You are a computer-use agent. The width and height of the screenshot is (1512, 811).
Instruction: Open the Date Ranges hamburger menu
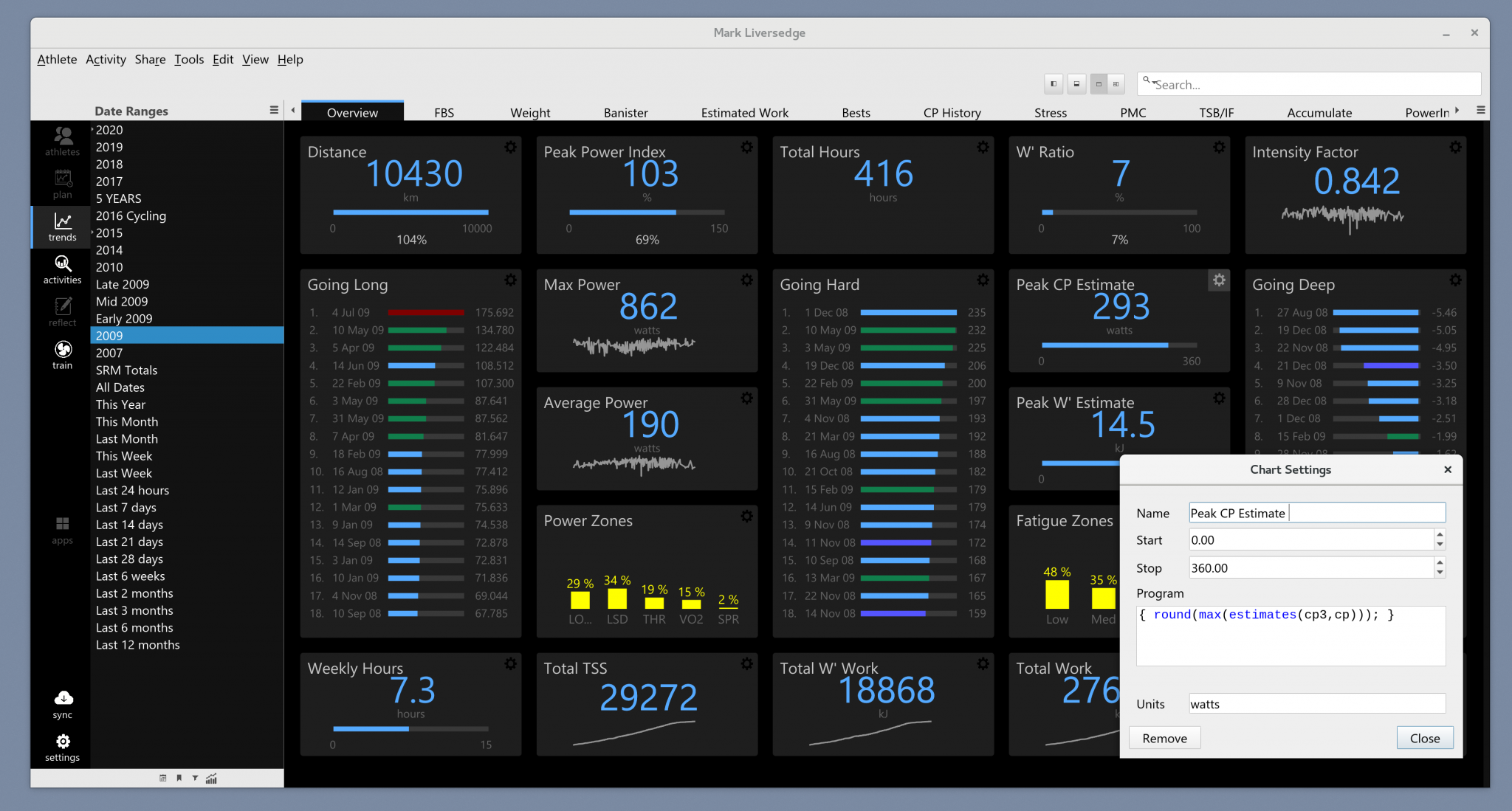274,110
